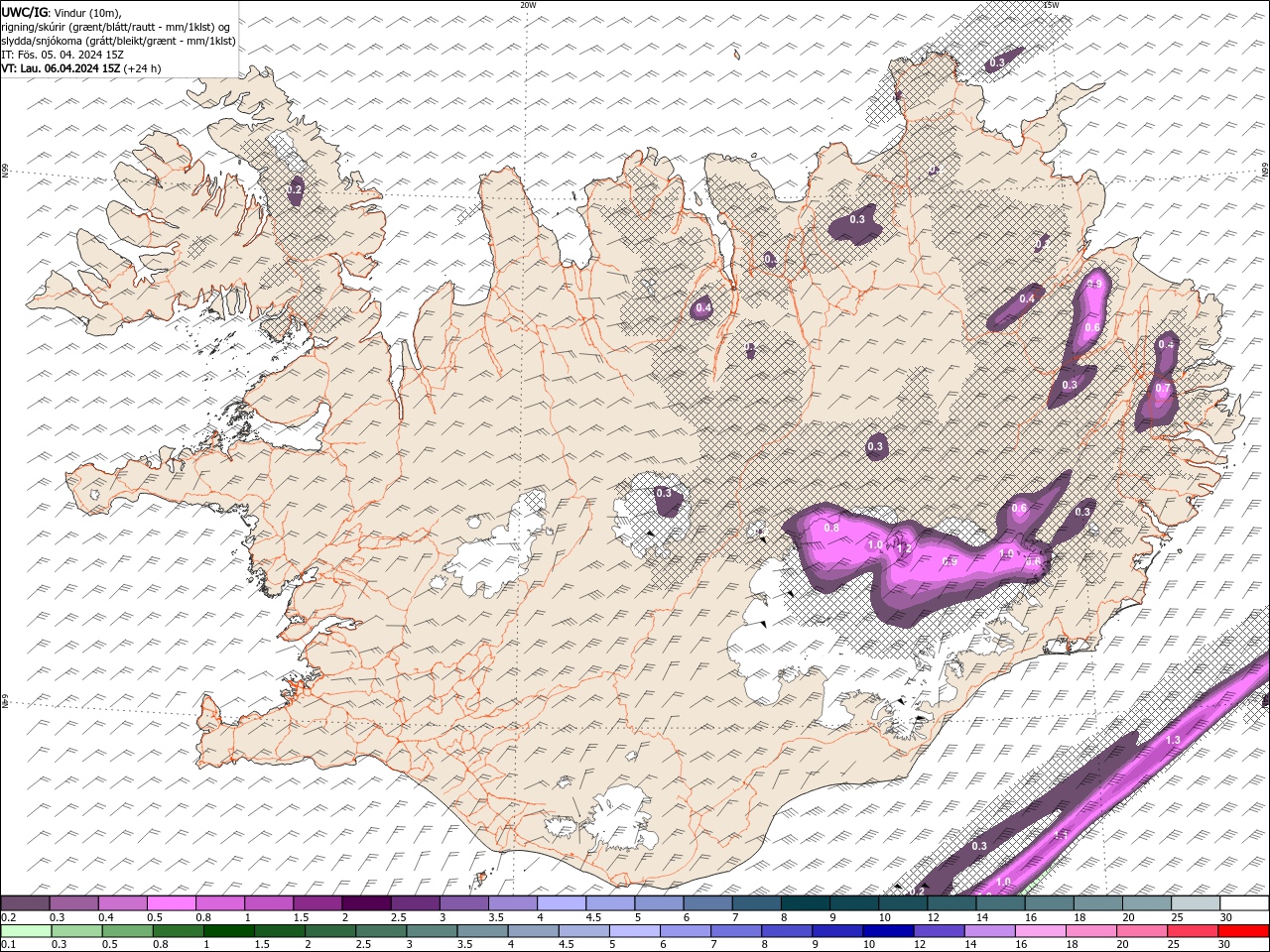The image size is (1270, 952).
Task: Click the 4.5 label under snow legend
Action: coord(593,917)
